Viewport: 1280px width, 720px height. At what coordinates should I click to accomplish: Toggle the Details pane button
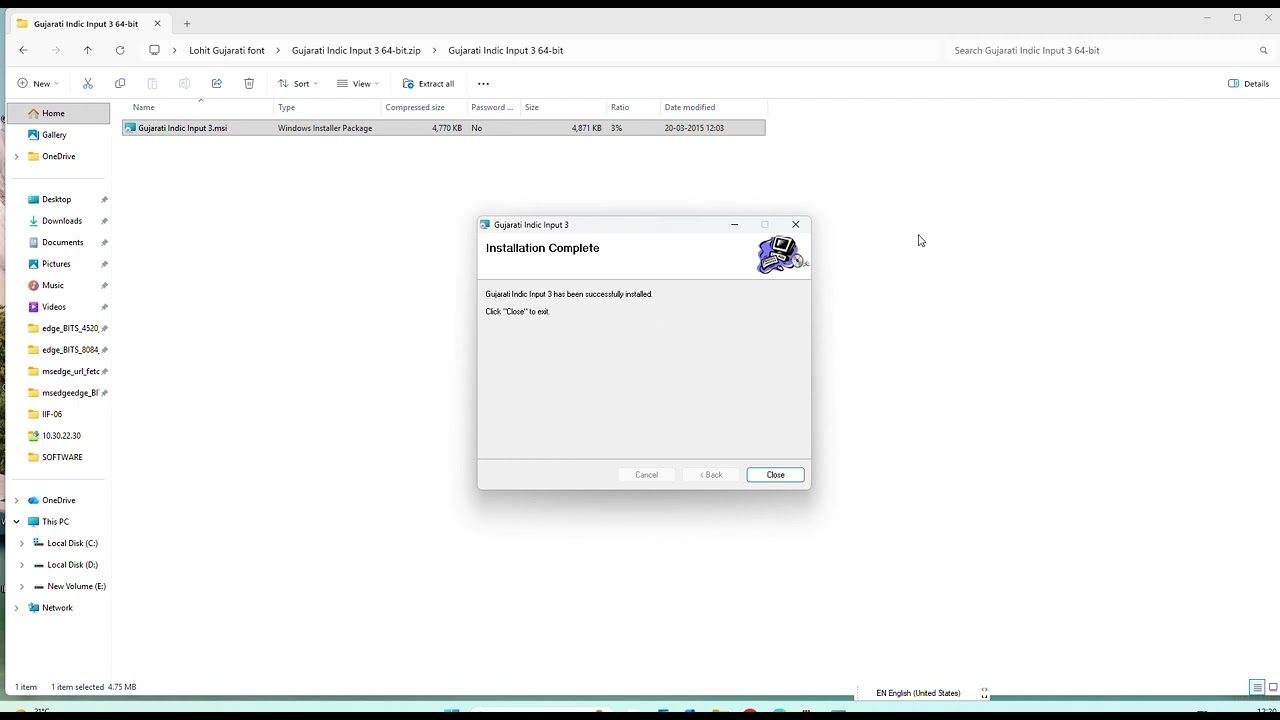pos(1249,84)
